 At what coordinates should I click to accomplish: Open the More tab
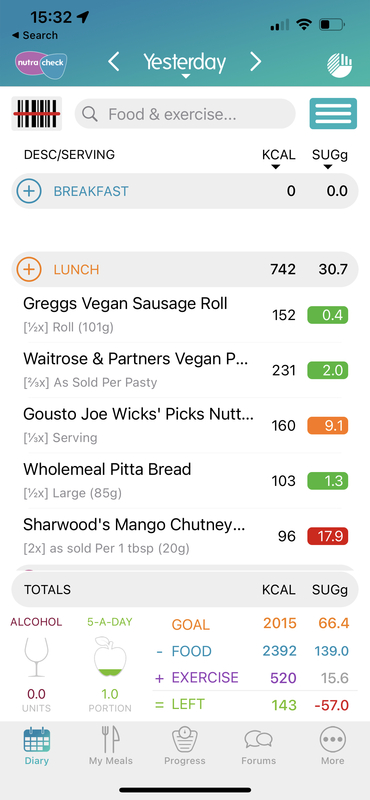pos(333,746)
